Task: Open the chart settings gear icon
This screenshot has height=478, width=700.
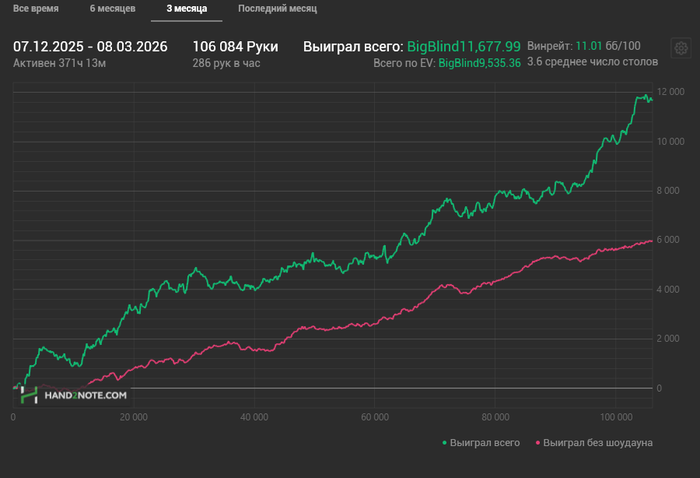Action: (681, 48)
